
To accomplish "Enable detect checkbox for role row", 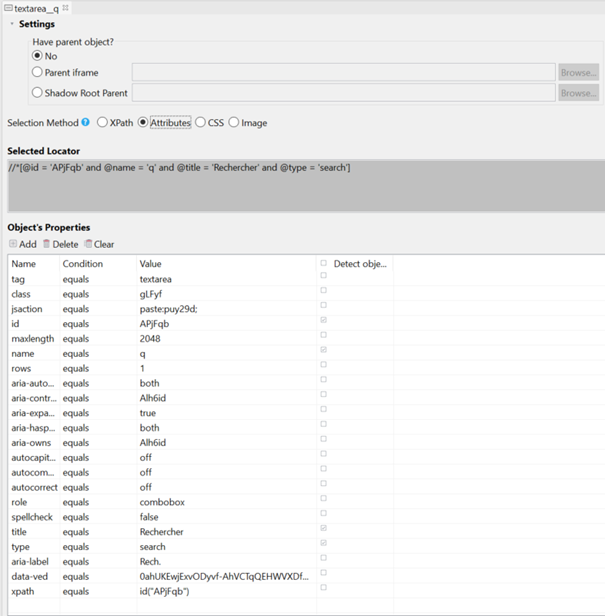I will (x=323, y=498).
